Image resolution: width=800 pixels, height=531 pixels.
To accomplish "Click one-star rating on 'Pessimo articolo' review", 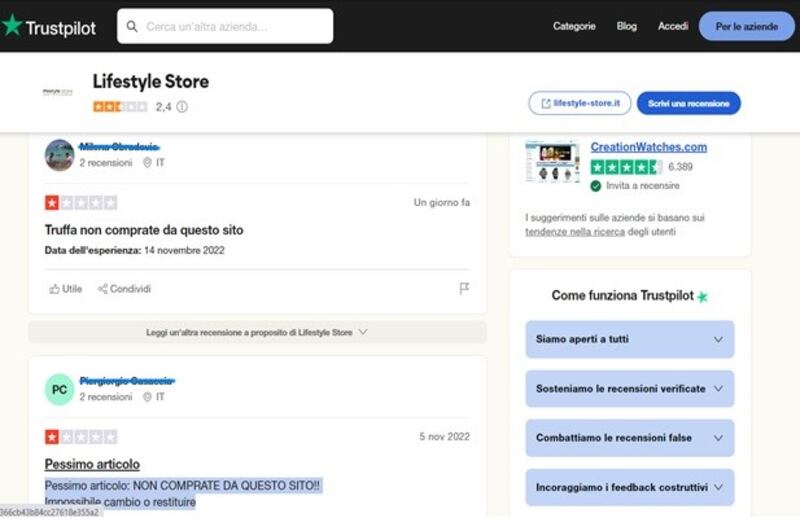I will click(81, 437).
